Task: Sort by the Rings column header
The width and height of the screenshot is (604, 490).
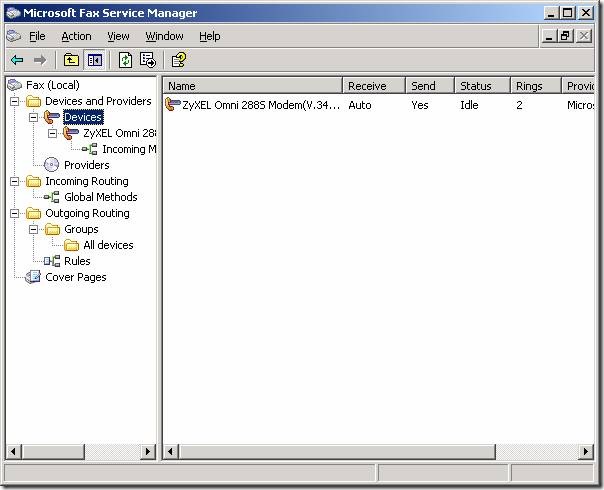Action: click(535, 86)
